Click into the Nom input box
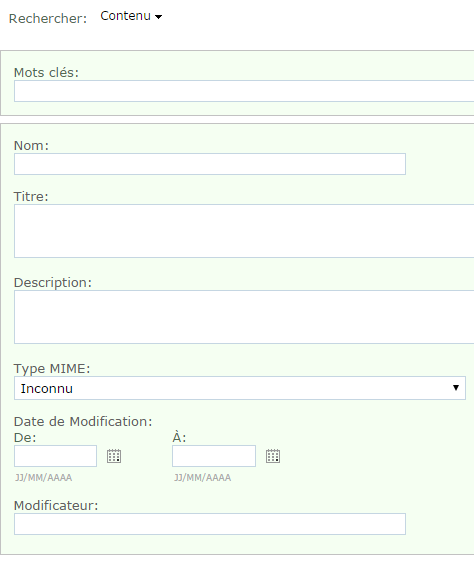Screen dimensions: 474x561 [x=210, y=164]
